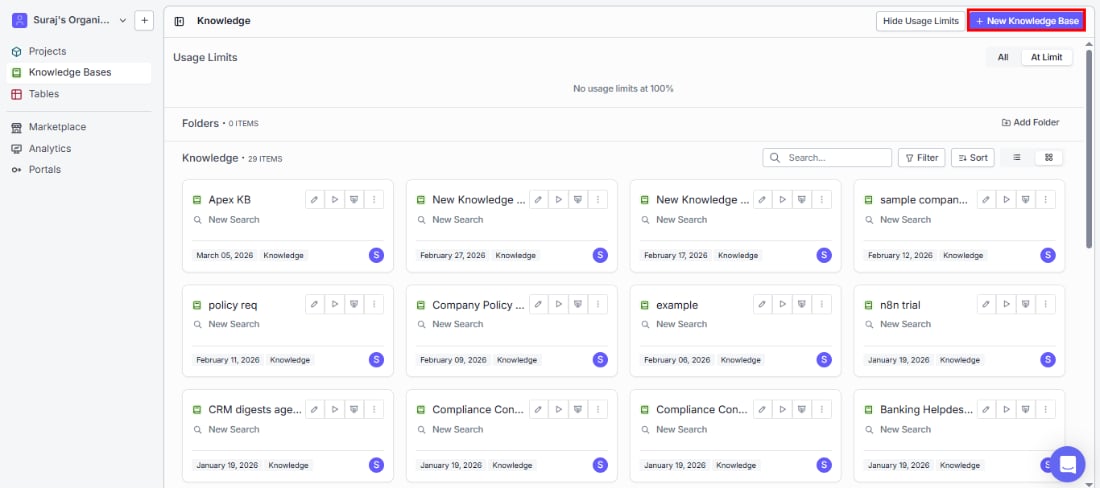Screen dimensions: 1100x490
Task: Click the knowledge Search field
Action: point(827,158)
